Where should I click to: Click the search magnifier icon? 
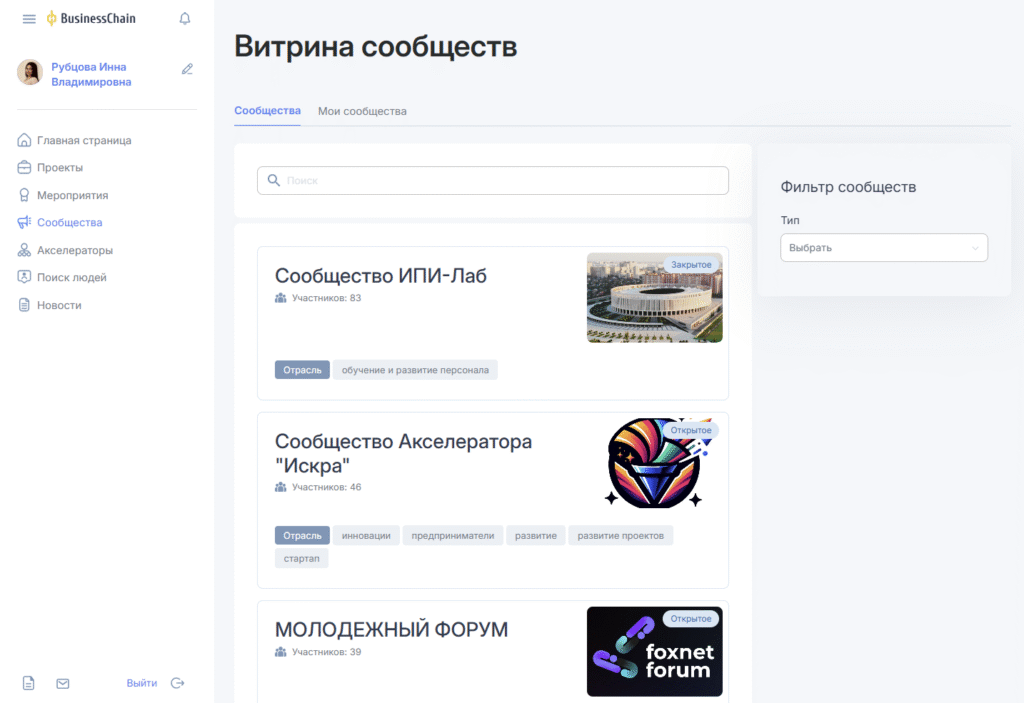(x=273, y=181)
